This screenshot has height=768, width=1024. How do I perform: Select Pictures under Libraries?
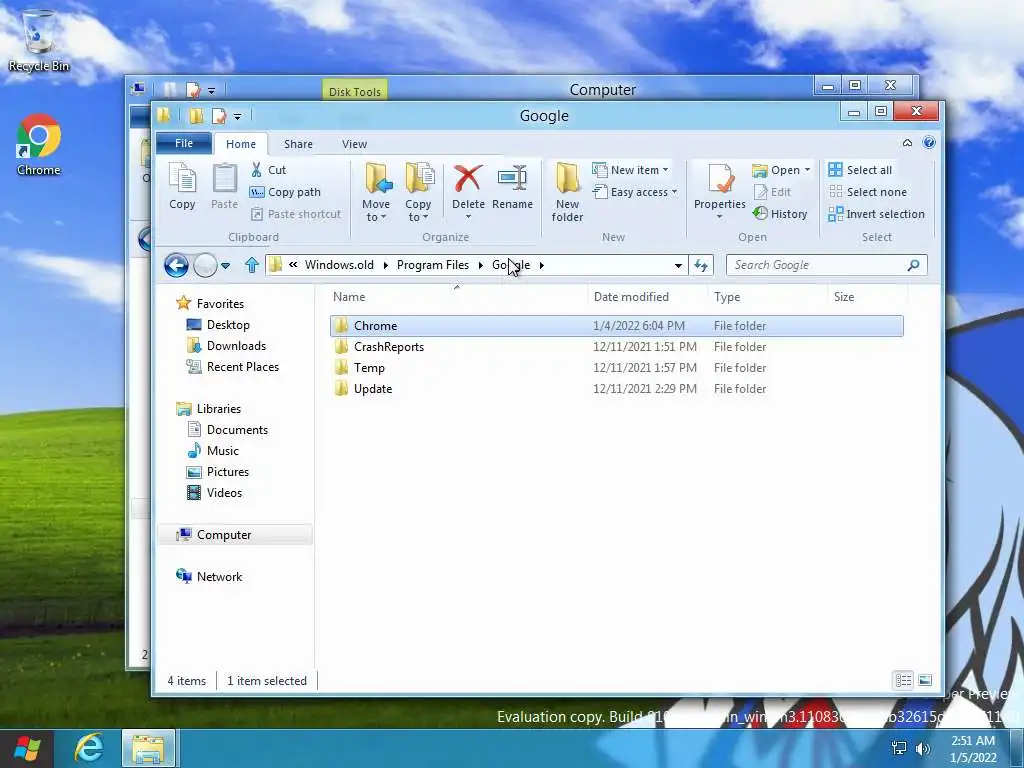coord(217,472)
